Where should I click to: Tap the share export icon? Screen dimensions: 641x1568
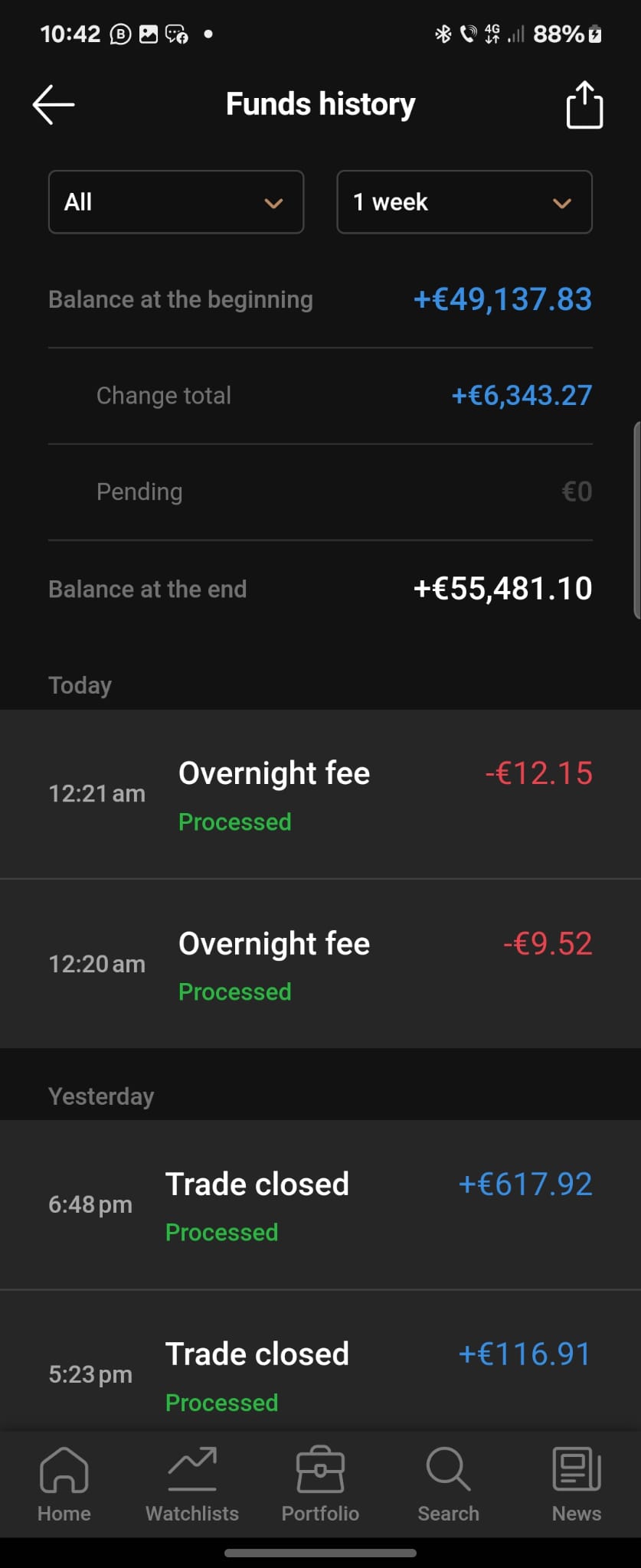(584, 105)
